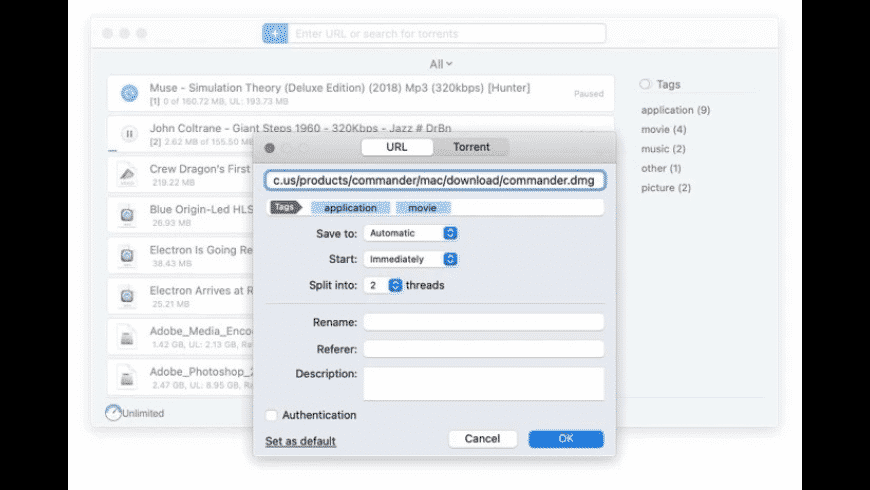Click the Adobe_Media_Encoder file icon
This screenshot has height=490, width=870.
point(127,337)
